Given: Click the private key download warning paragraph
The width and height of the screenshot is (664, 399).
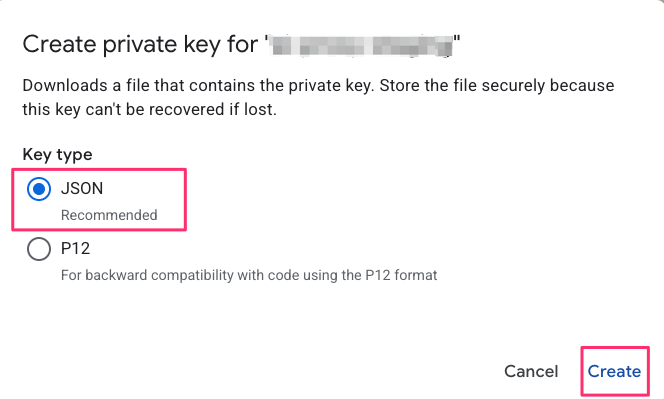Looking at the screenshot, I should point(318,97).
